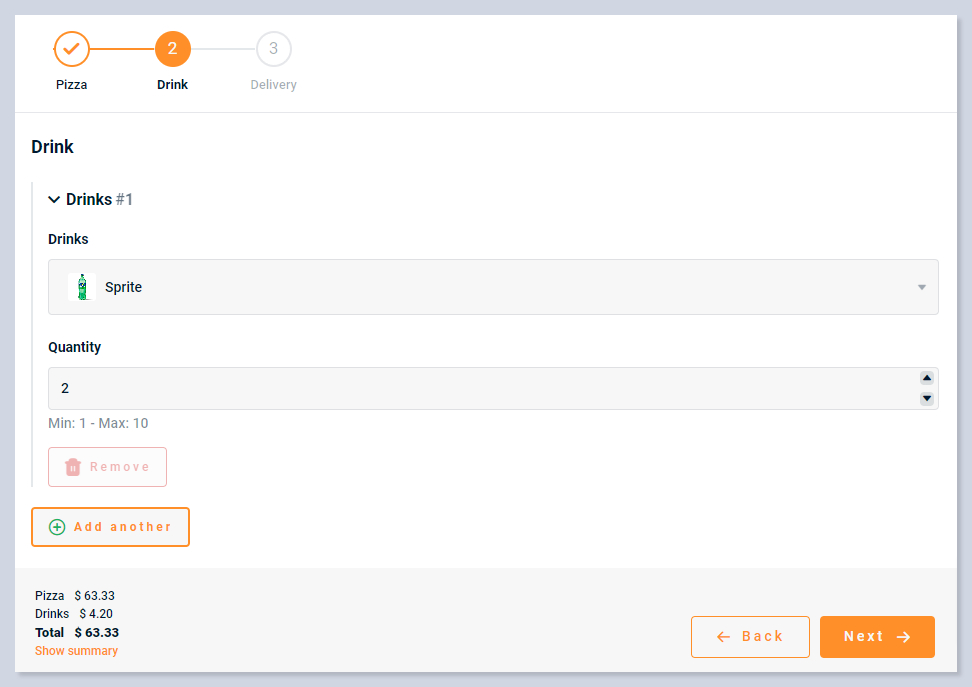Select the Delivery step label
972x687 pixels.
[x=273, y=85]
